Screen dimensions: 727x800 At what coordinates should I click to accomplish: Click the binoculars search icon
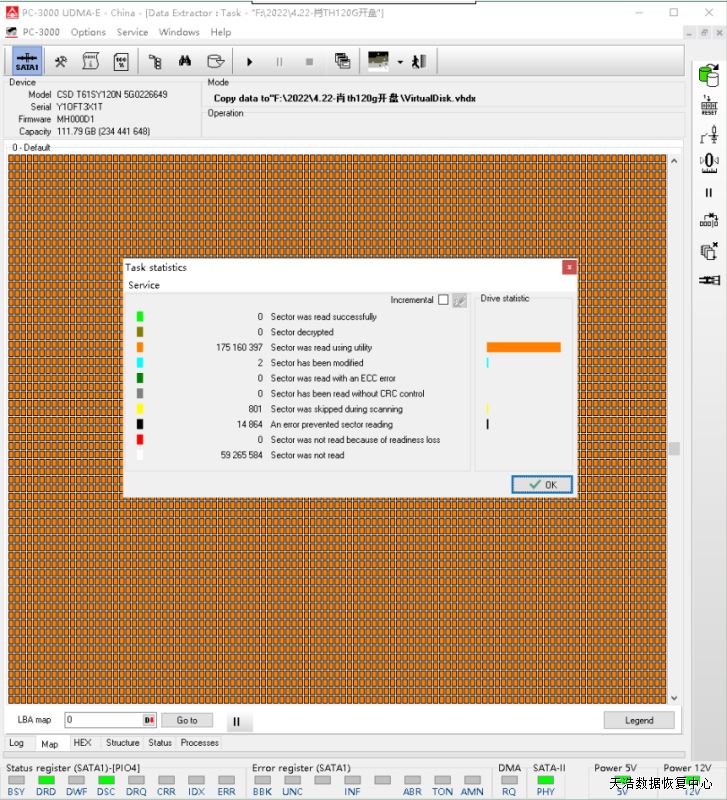tap(184, 61)
